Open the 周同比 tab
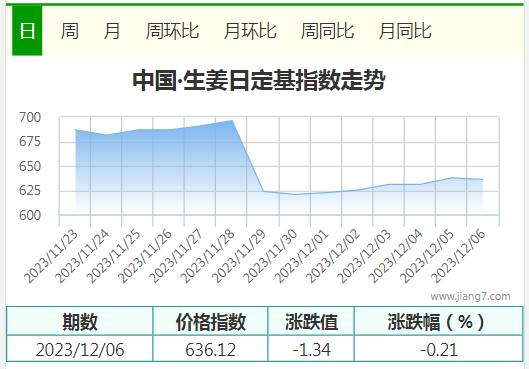Screen dimensions: 529x369 (x=327, y=31)
